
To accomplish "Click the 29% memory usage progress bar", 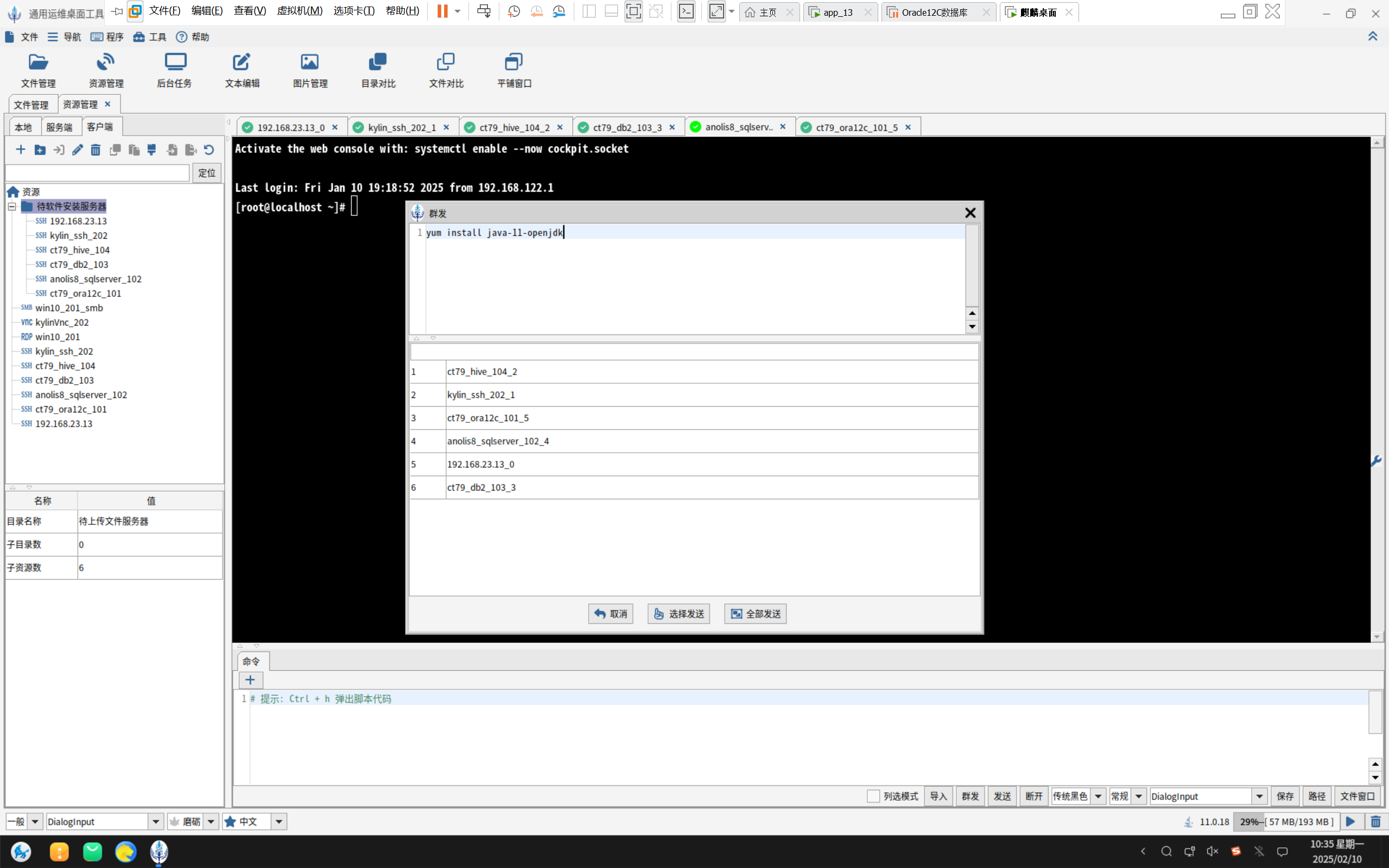I will [x=1286, y=821].
